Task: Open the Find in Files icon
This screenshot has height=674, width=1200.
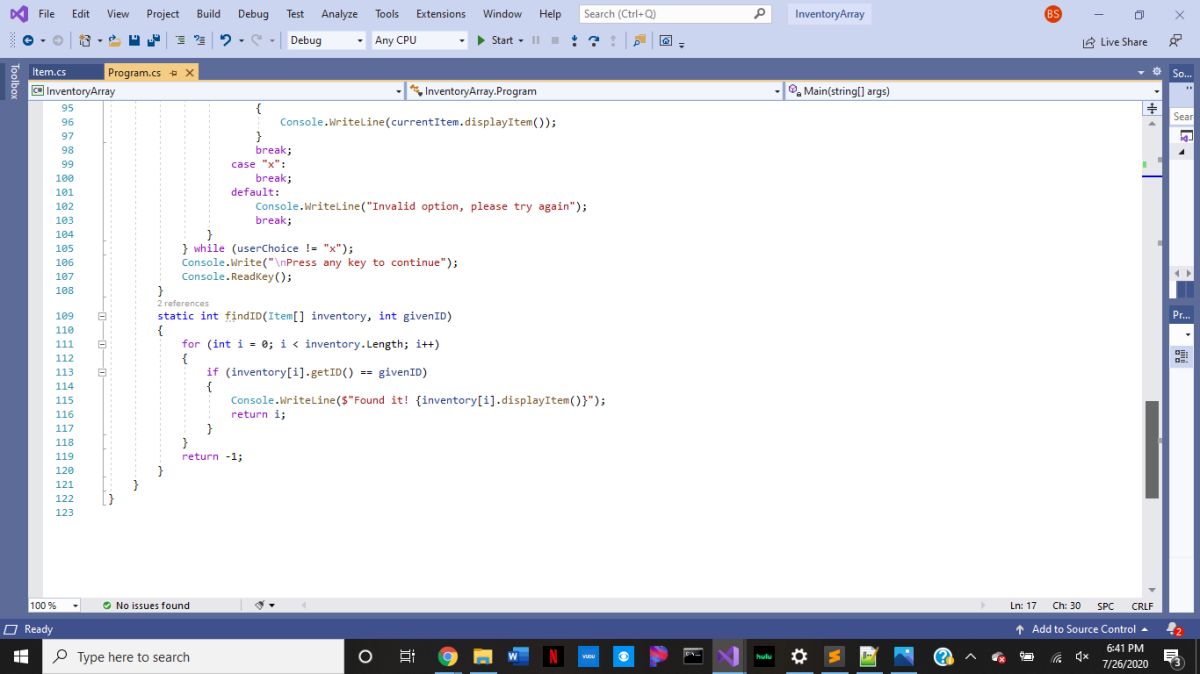Action: [x=639, y=41]
